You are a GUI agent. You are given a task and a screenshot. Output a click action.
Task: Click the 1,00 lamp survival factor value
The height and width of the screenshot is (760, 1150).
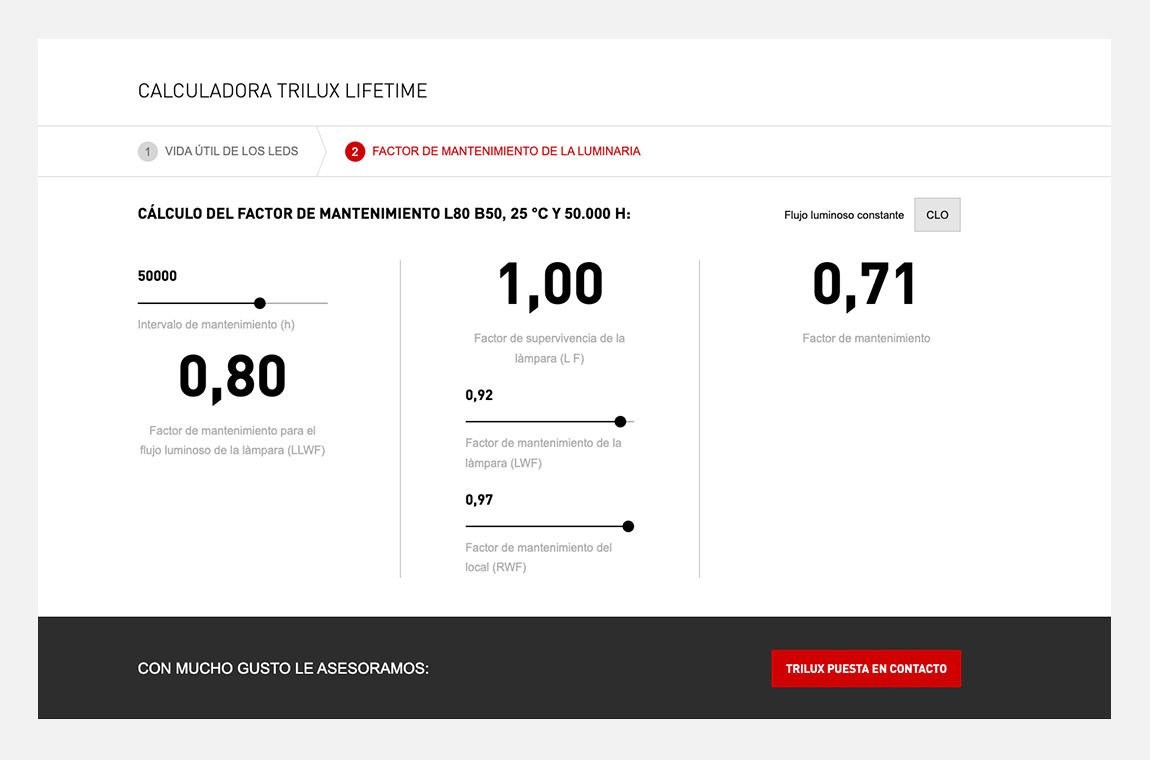[x=550, y=285]
